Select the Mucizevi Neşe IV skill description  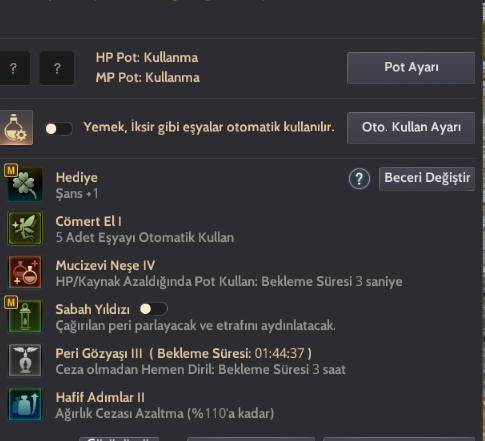click(x=229, y=282)
